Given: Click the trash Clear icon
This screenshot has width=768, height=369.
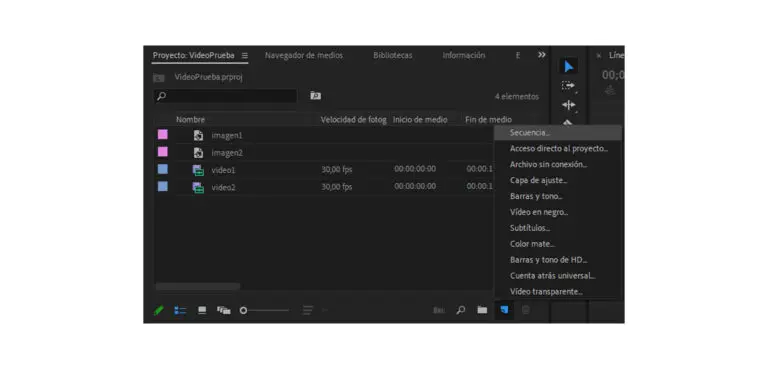Looking at the screenshot, I should point(526,310).
